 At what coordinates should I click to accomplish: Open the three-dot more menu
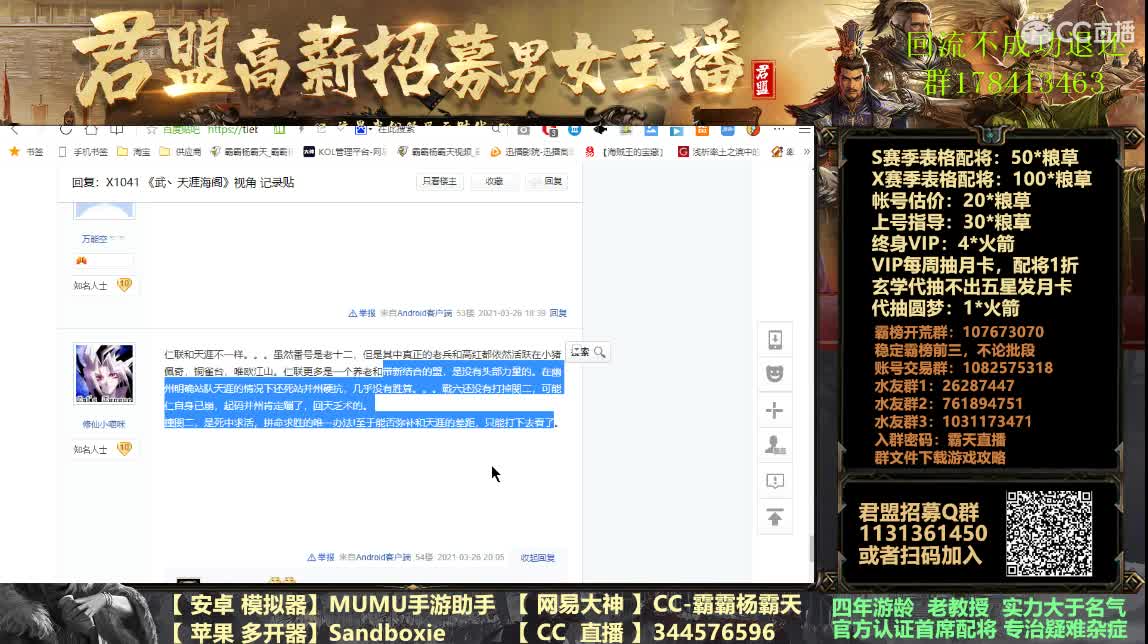pyautogui.click(x=779, y=130)
